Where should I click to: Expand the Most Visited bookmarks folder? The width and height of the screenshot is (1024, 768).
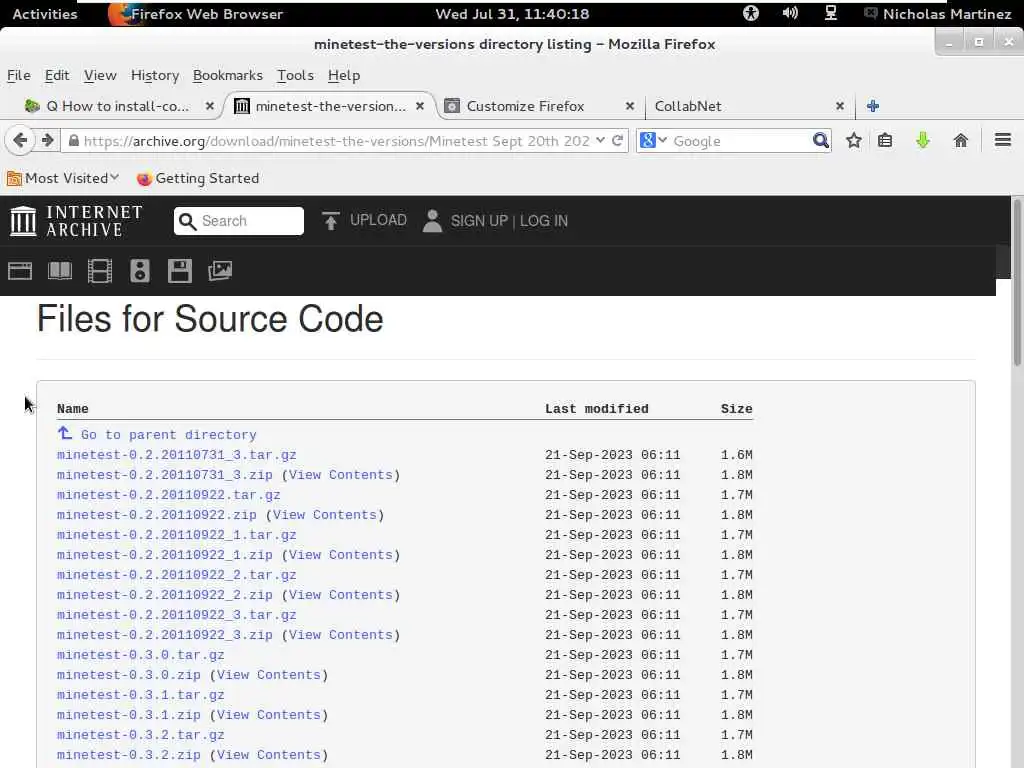click(x=63, y=178)
